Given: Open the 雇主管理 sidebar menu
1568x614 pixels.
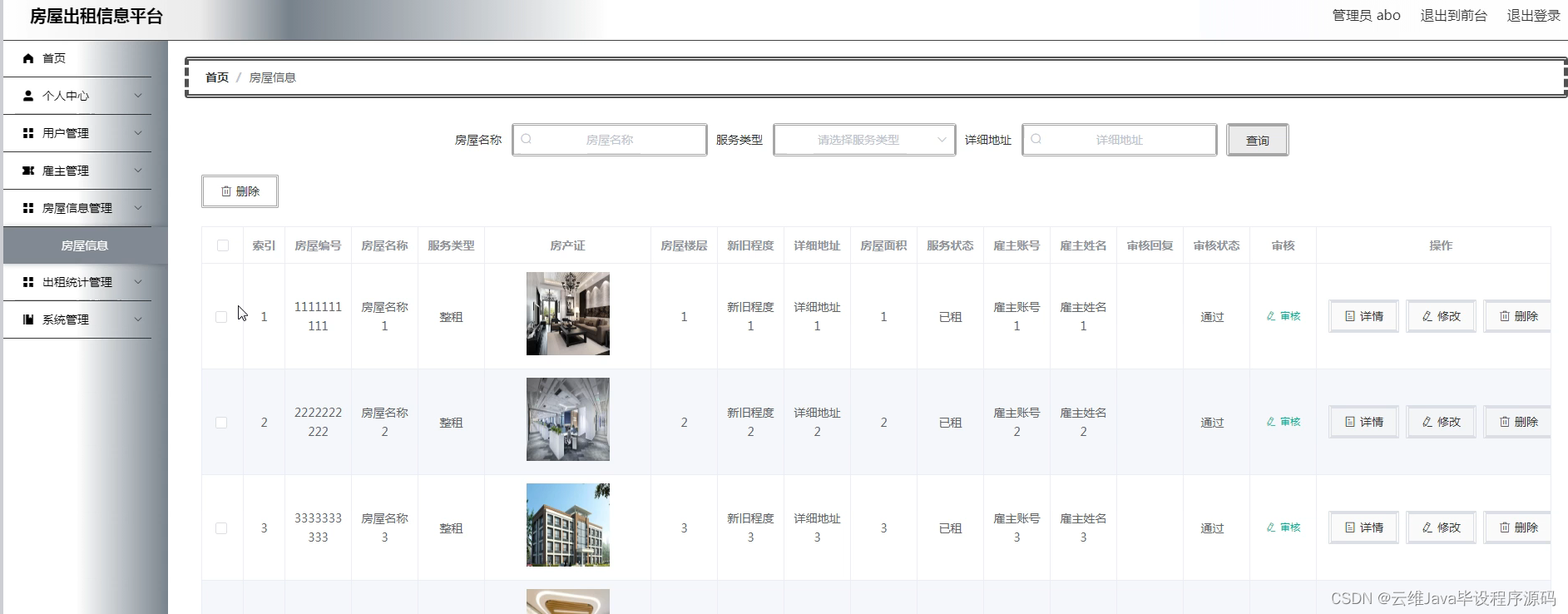Looking at the screenshot, I should (78, 171).
